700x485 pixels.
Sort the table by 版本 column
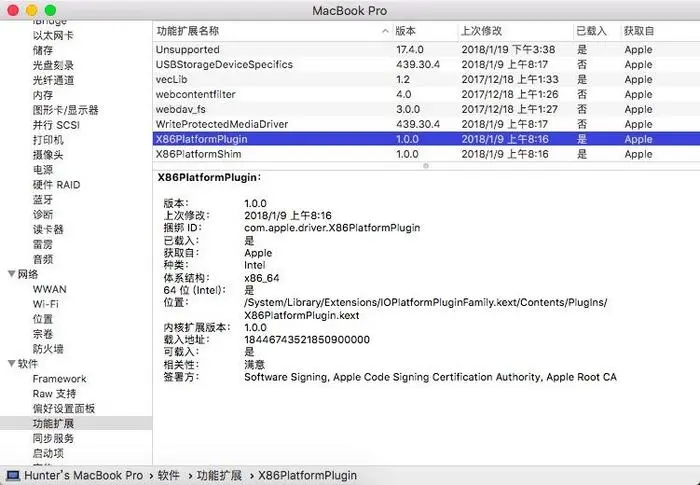[x=420, y=31]
